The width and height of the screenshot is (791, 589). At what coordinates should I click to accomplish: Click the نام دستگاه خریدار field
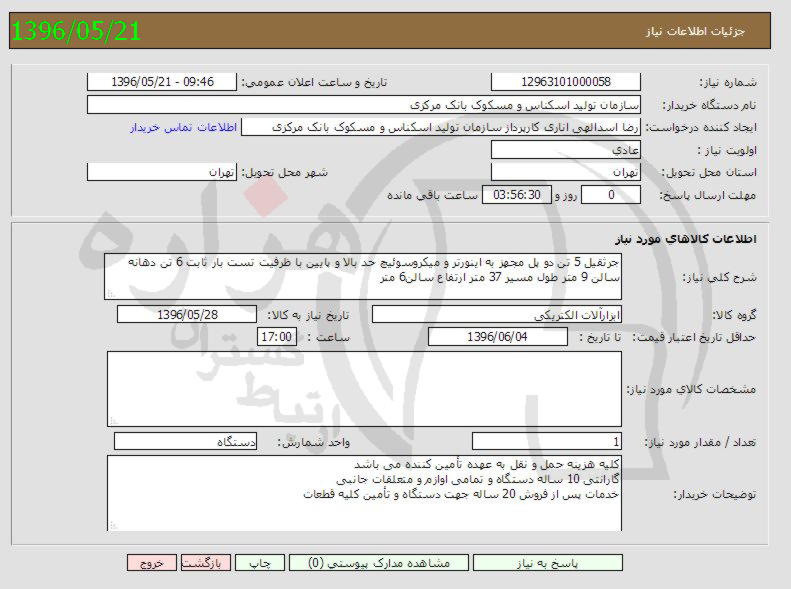tap(364, 105)
